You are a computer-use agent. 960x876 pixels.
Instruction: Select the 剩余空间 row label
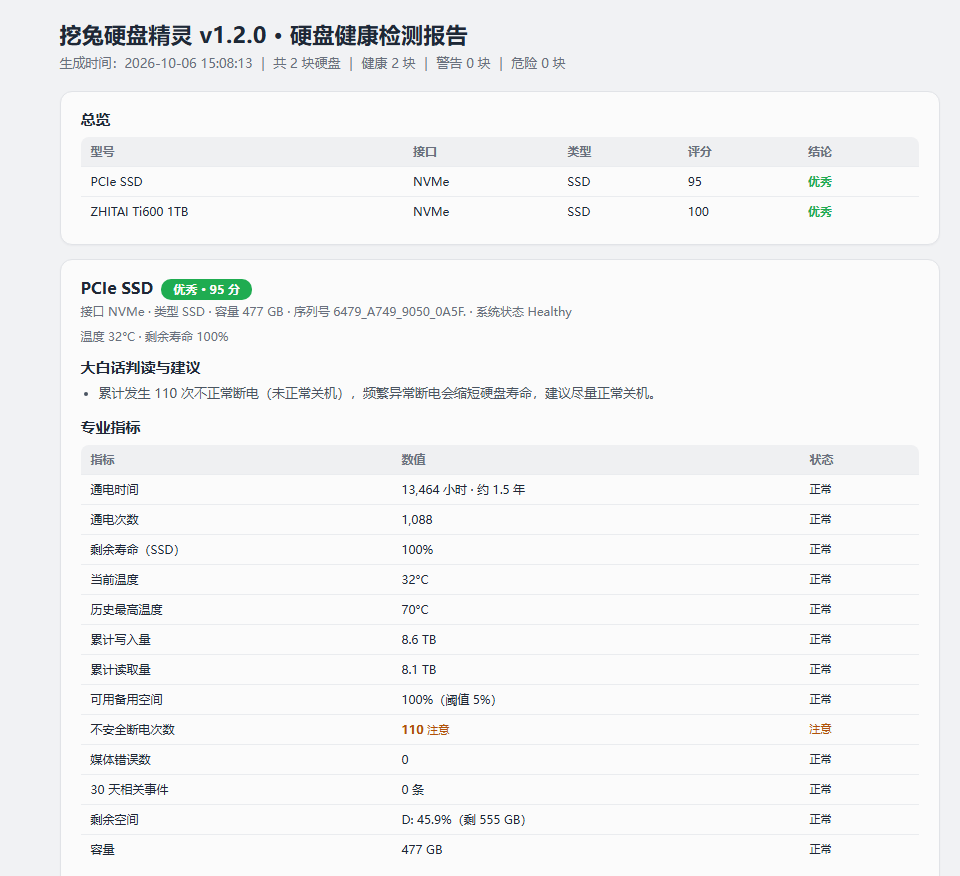point(114,820)
